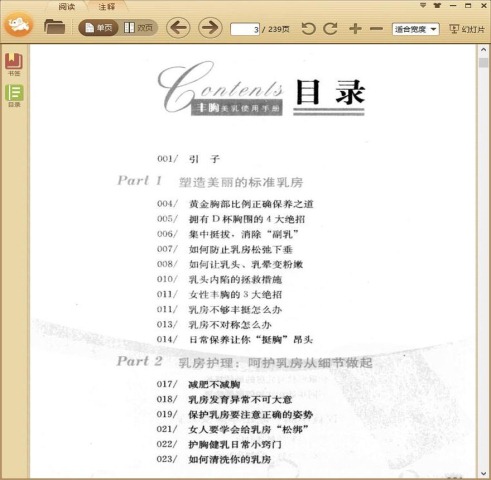Go to previous page with left arrow
This screenshot has height=480, width=491.
pyautogui.click(x=178, y=28)
